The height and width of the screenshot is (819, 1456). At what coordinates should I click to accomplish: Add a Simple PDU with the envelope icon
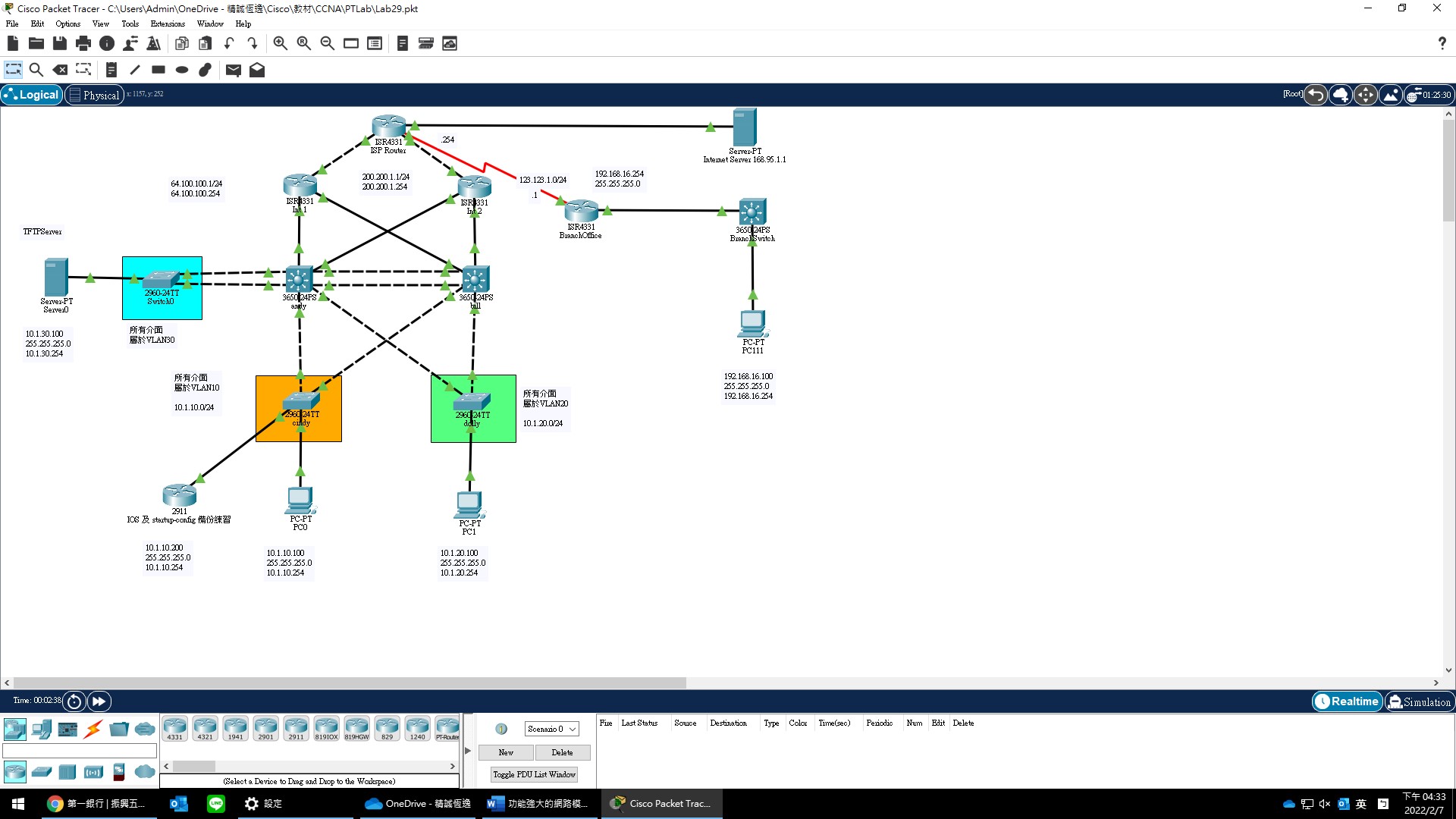coord(234,70)
